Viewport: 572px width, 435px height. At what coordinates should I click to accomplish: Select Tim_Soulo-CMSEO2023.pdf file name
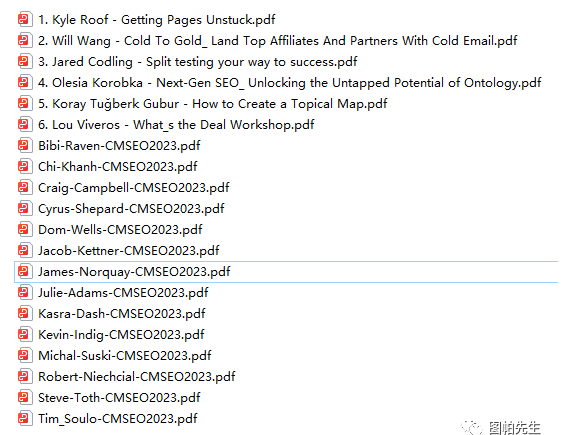click(117, 419)
